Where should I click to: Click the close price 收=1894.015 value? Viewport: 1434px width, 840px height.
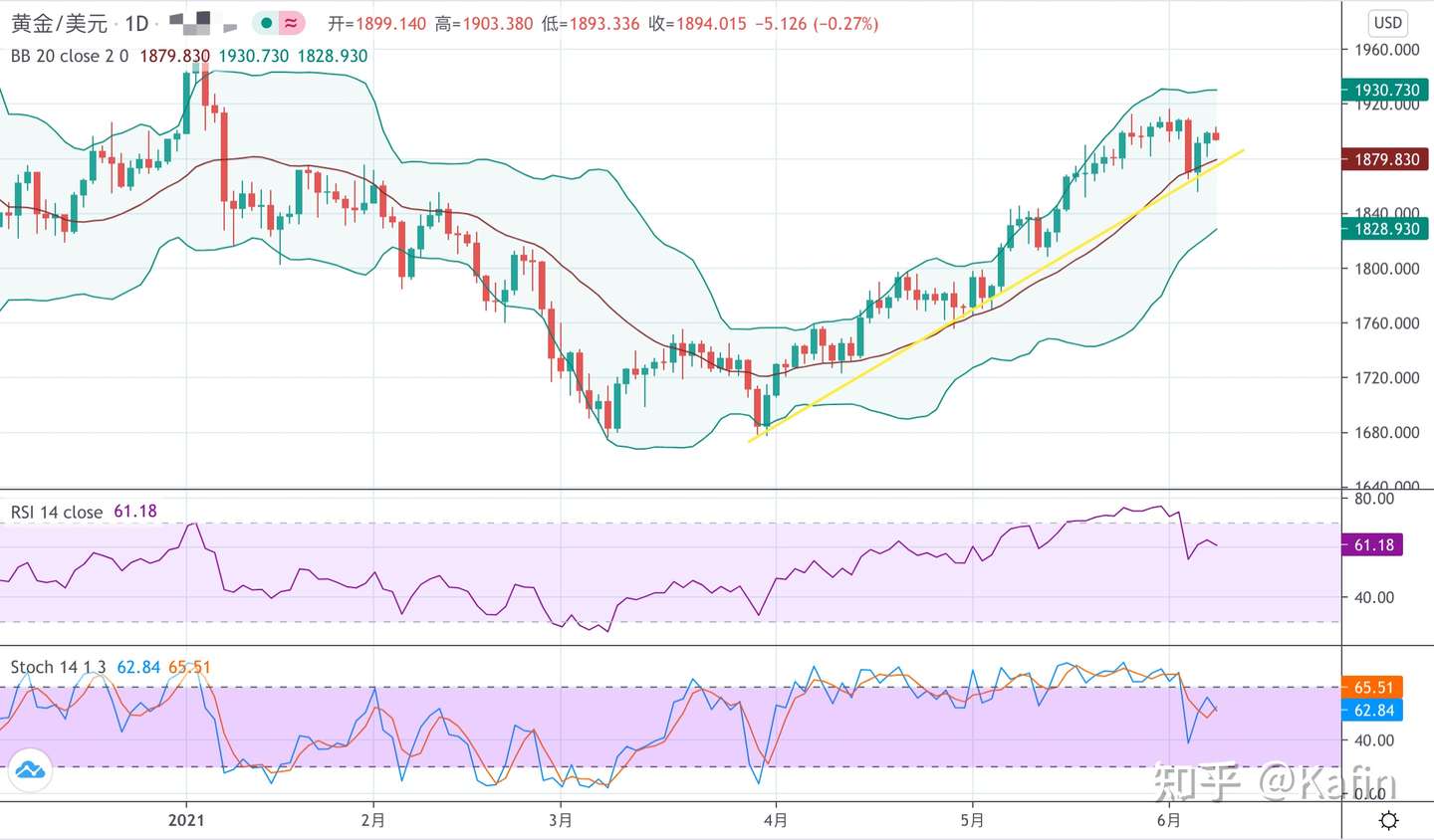[697, 23]
